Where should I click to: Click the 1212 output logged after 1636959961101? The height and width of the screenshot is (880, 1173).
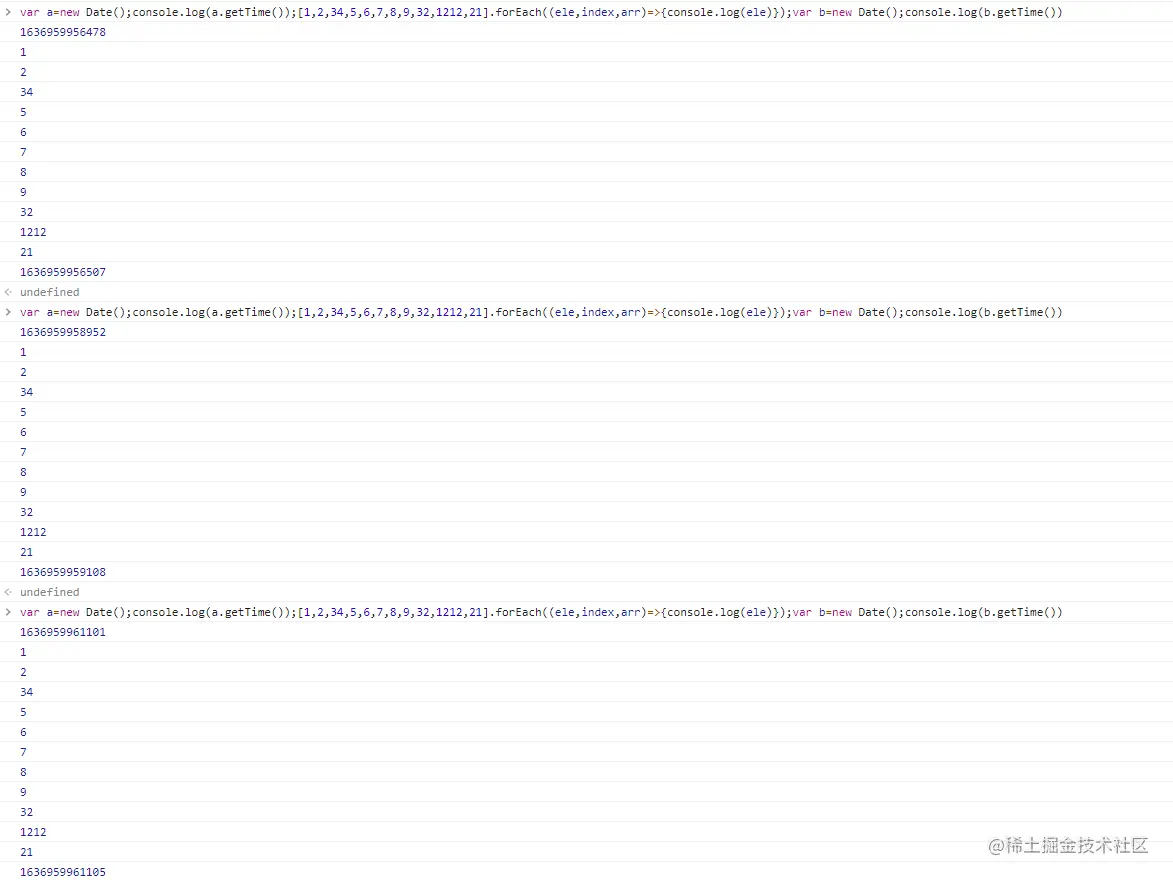[x=33, y=832]
